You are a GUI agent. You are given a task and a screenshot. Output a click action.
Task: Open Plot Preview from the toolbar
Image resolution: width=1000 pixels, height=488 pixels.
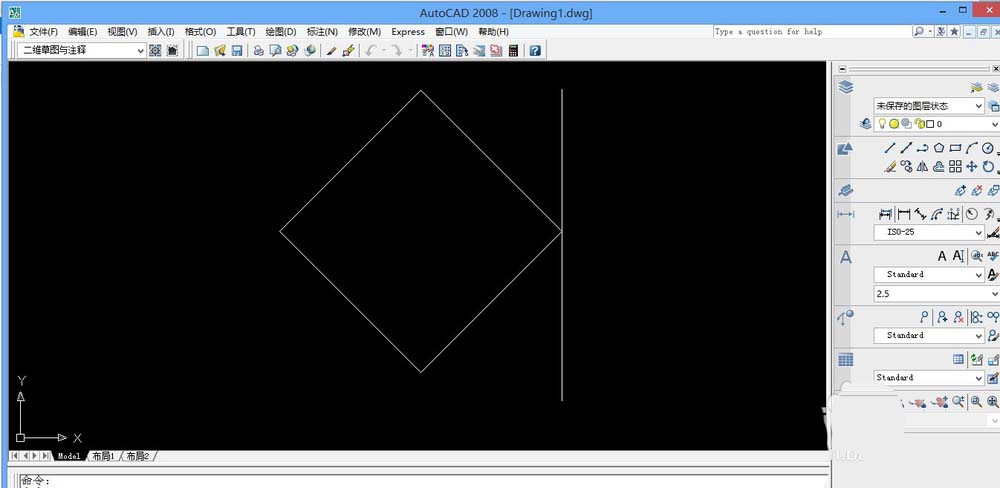(276, 51)
